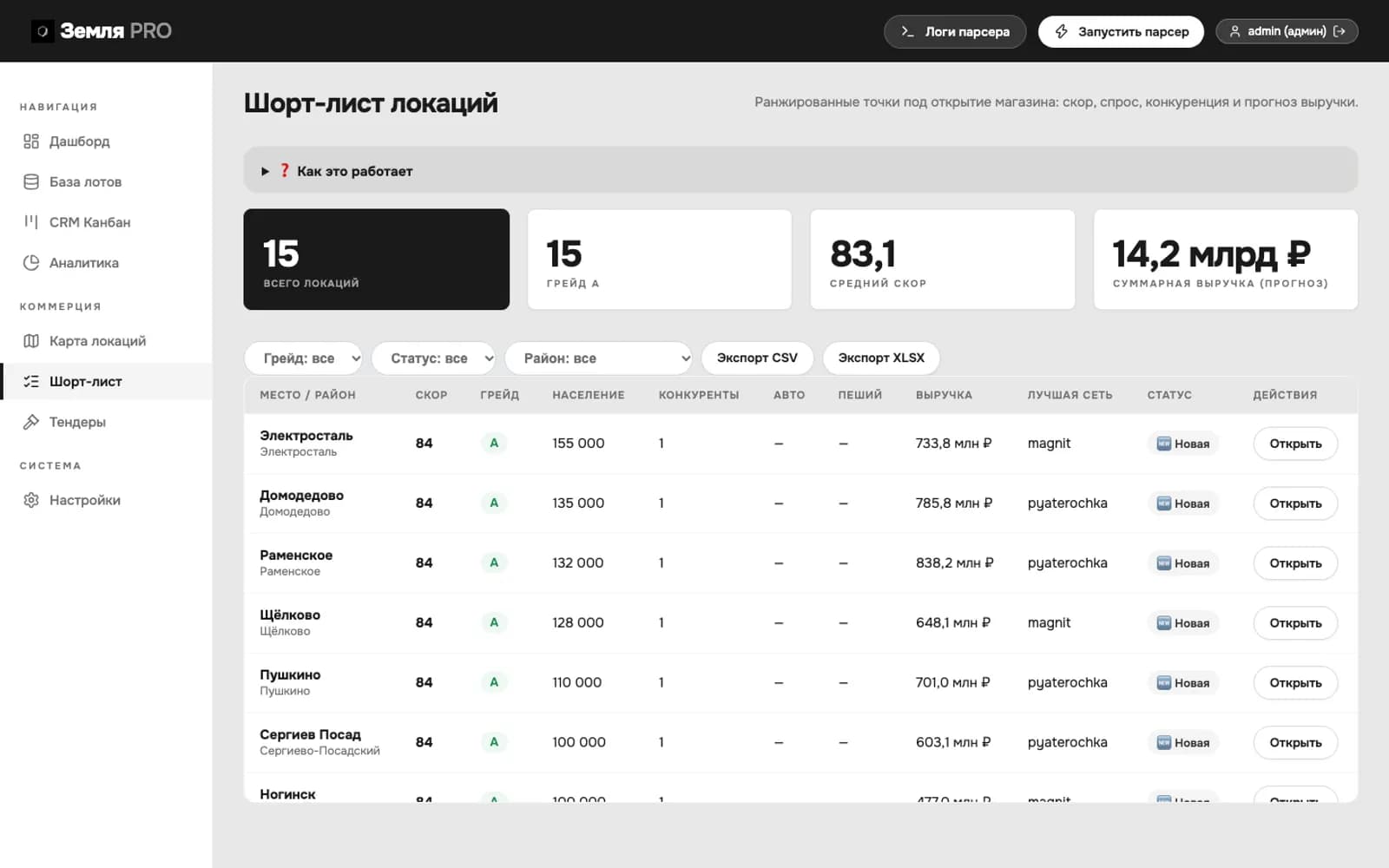The image size is (1389, 868).
Task: Click the Тендеры gavel icon
Action: 31,422
